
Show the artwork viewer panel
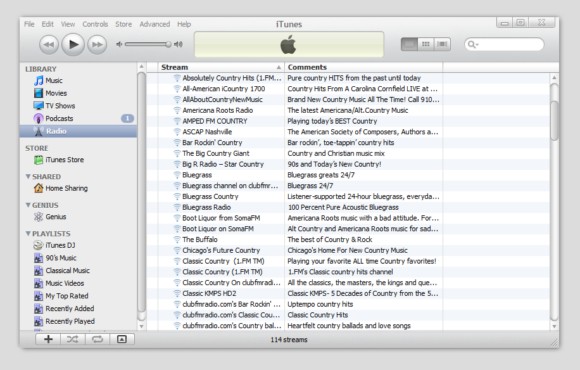click(x=122, y=339)
